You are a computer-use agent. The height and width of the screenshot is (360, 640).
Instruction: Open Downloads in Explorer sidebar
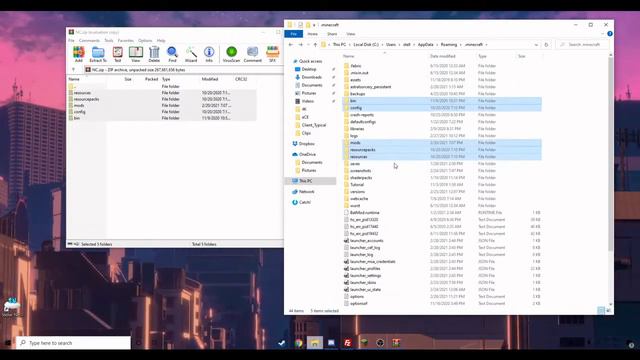(x=312, y=77)
